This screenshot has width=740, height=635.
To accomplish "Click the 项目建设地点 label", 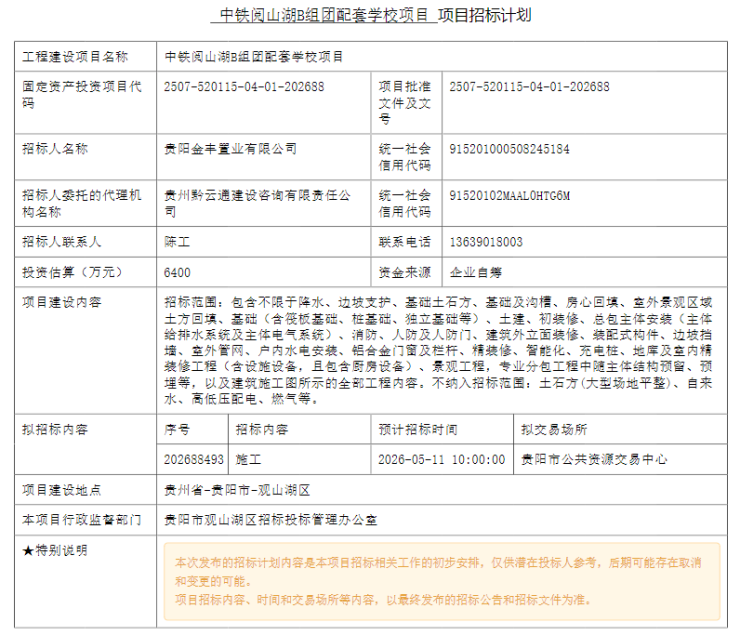I will (61, 490).
